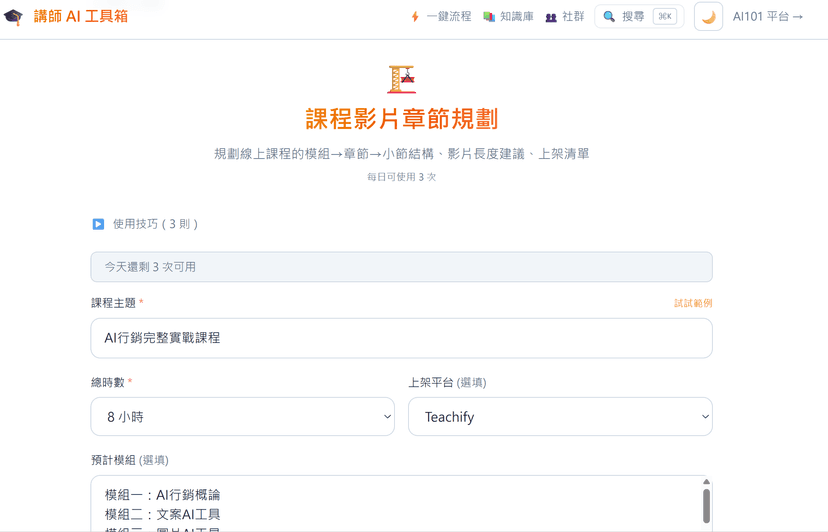Image resolution: width=828 pixels, height=532 pixels.
Task: Click the 模組一：AI行銷概論 line
Action: (163, 495)
